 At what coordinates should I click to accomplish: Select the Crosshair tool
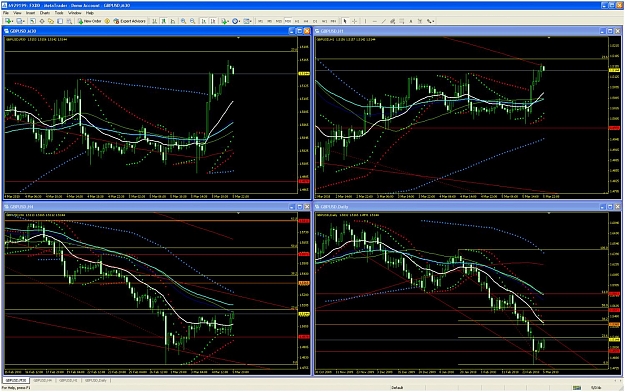pos(354,21)
